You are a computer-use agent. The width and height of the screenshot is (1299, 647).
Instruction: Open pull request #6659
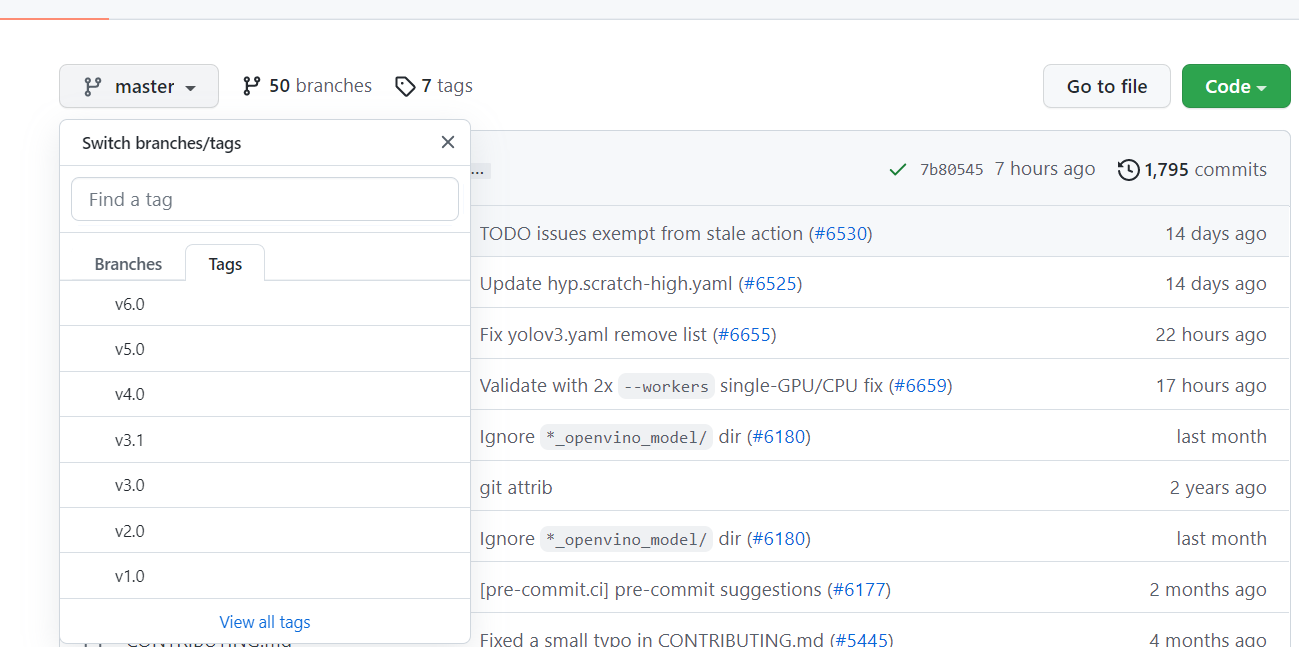(x=920, y=386)
